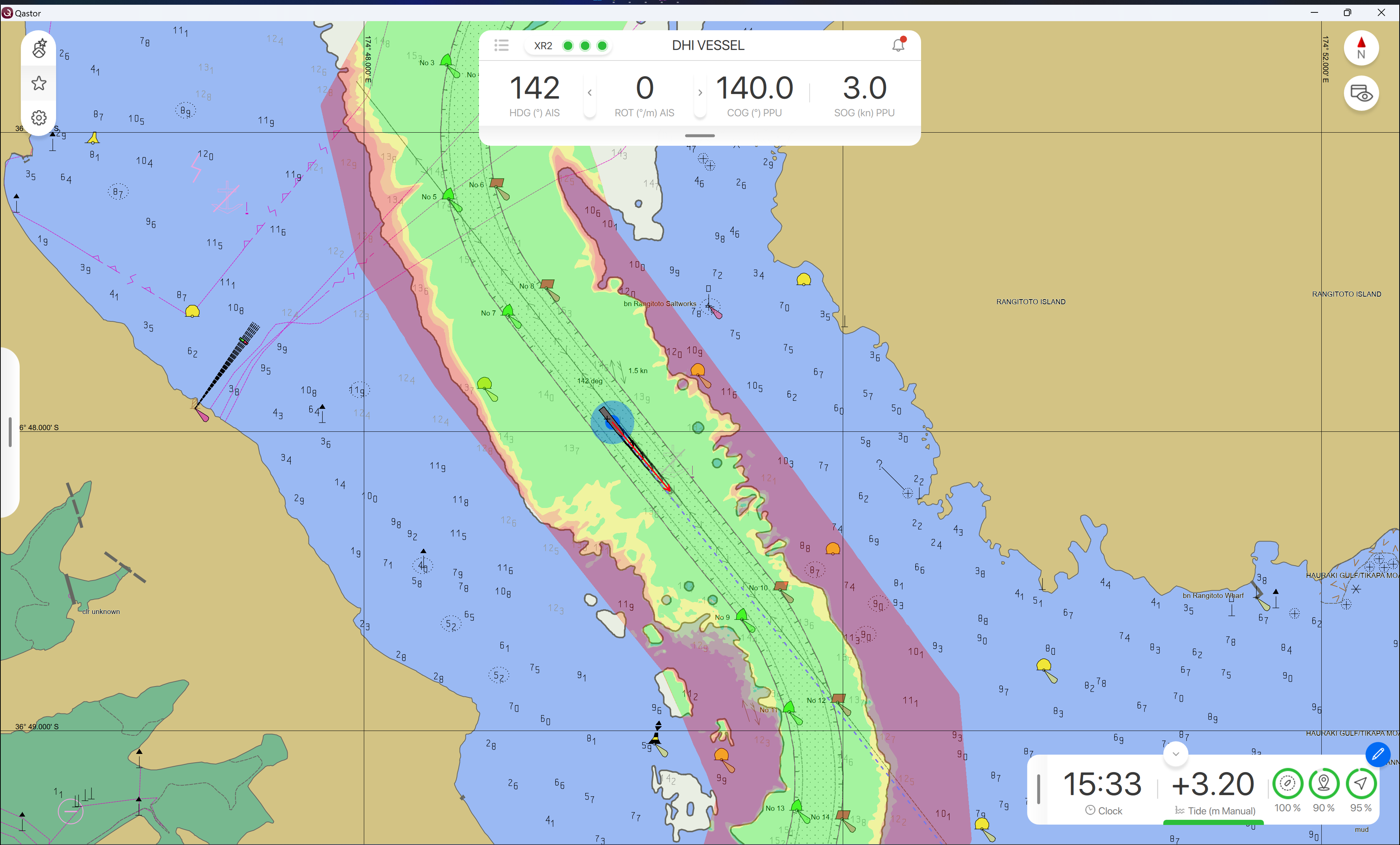Open the satellite/ship tracking tool

pyautogui.click(x=39, y=48)
